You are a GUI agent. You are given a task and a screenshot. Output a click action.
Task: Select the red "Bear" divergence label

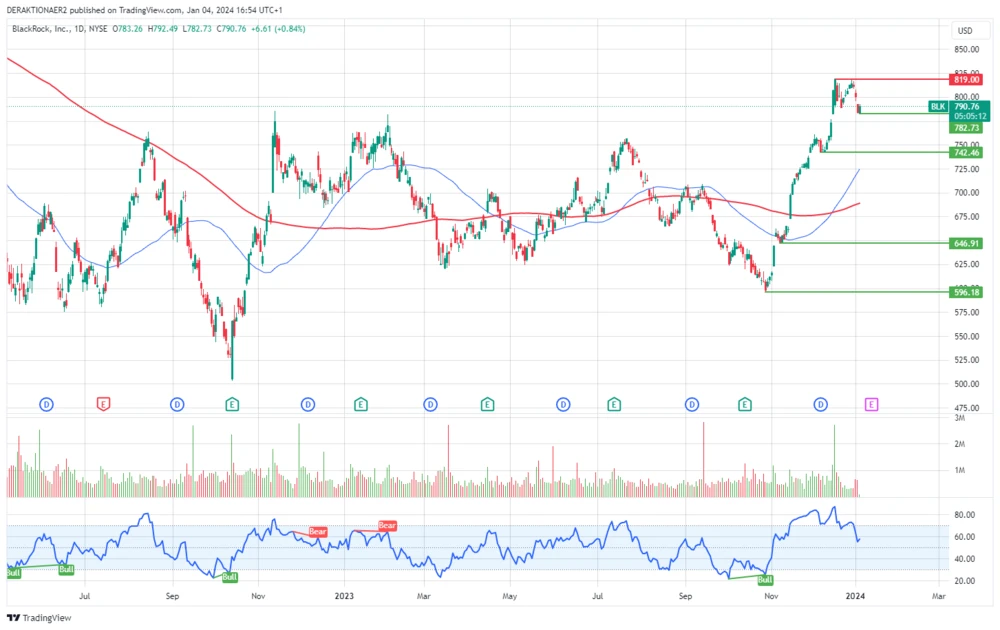[x=316, y=531]
